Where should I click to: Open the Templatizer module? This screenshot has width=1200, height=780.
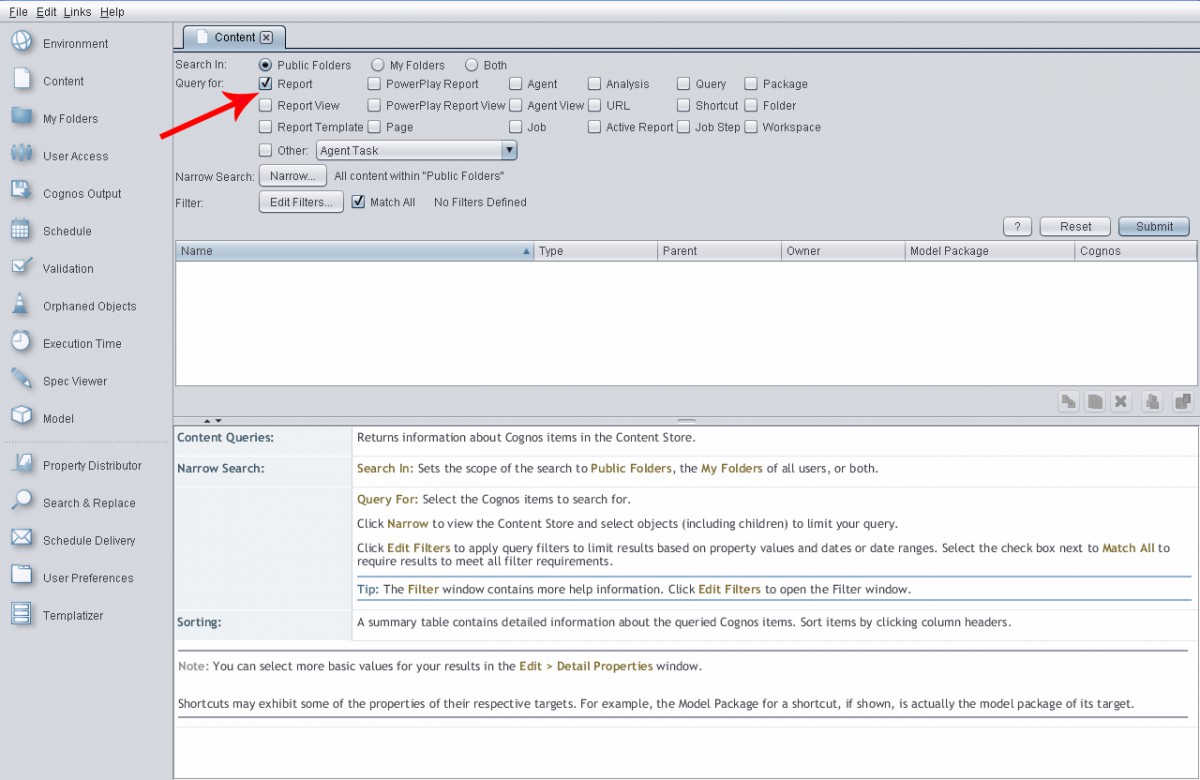click(58, 615)
